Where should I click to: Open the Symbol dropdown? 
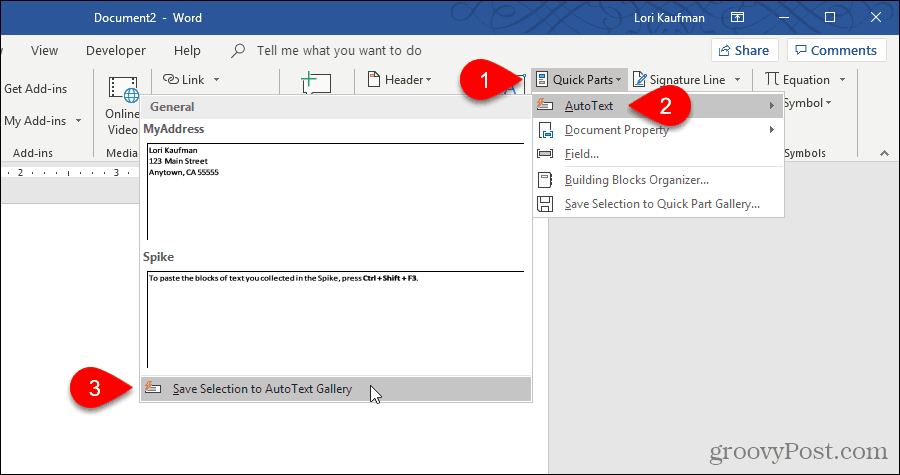pyautogui.click(x=808, y=103)
